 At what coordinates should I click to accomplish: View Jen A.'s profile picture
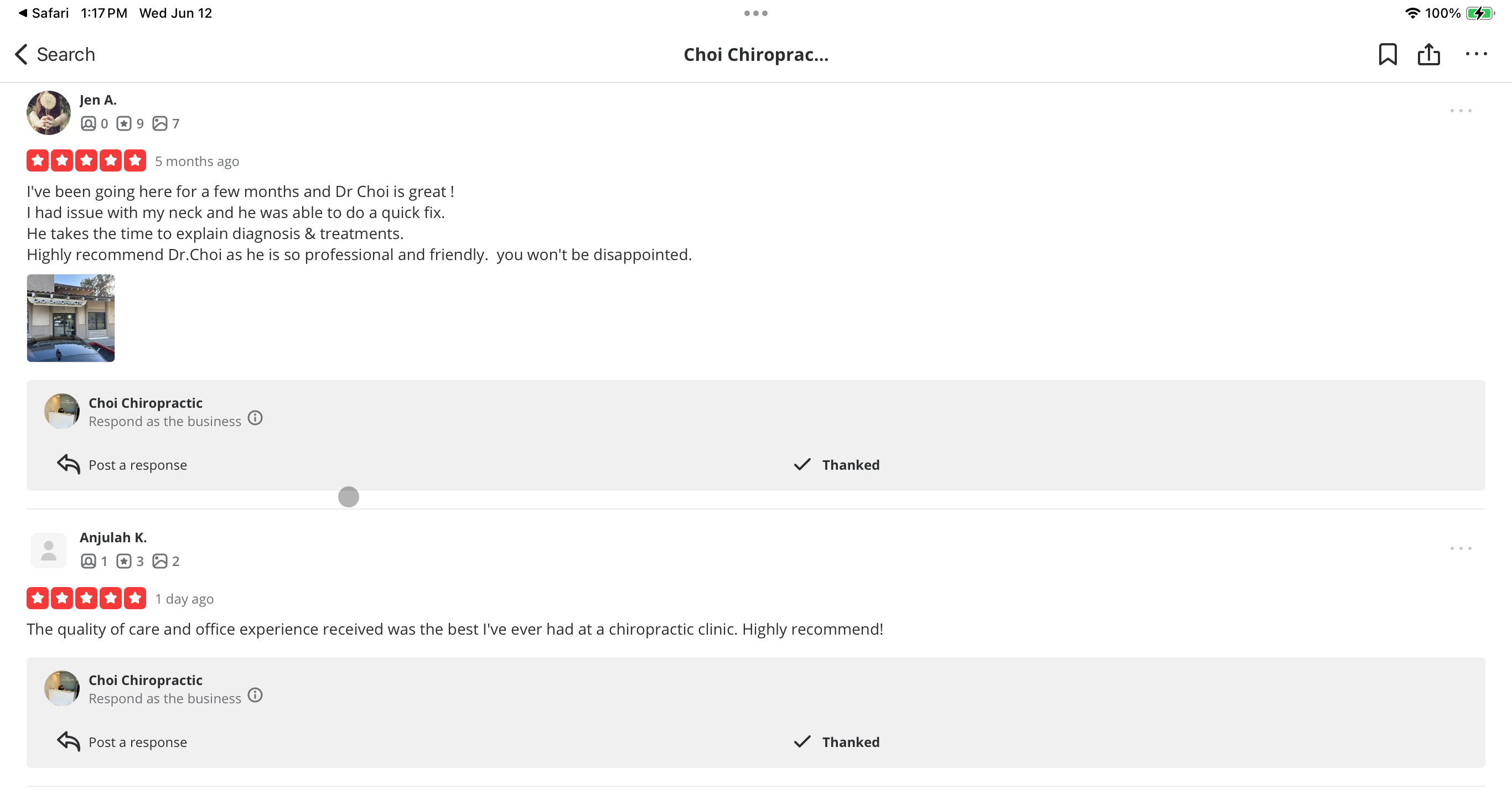(x=48, y=112)
